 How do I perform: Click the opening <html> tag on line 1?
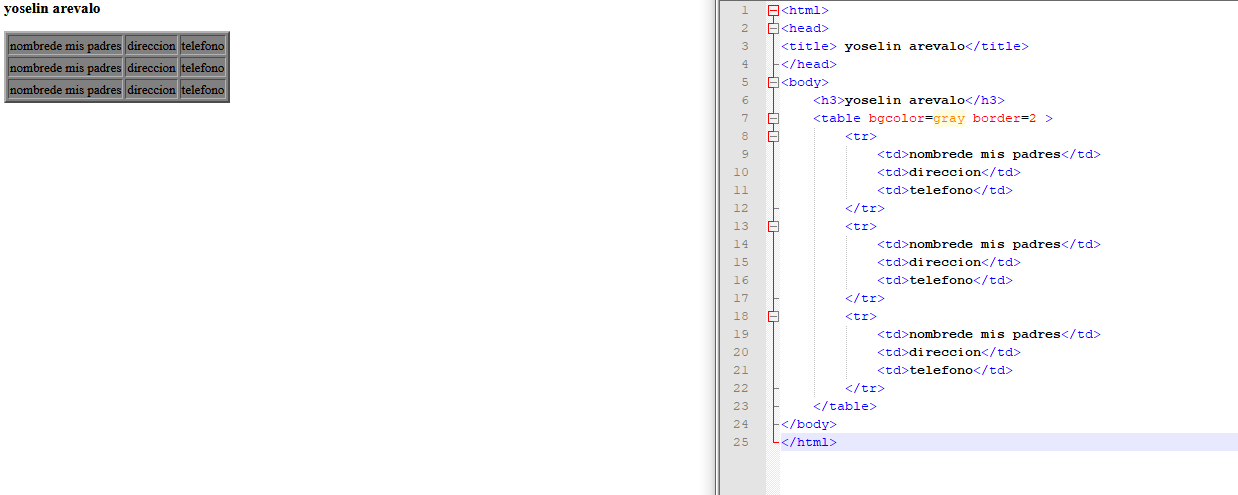click(805, 10)
